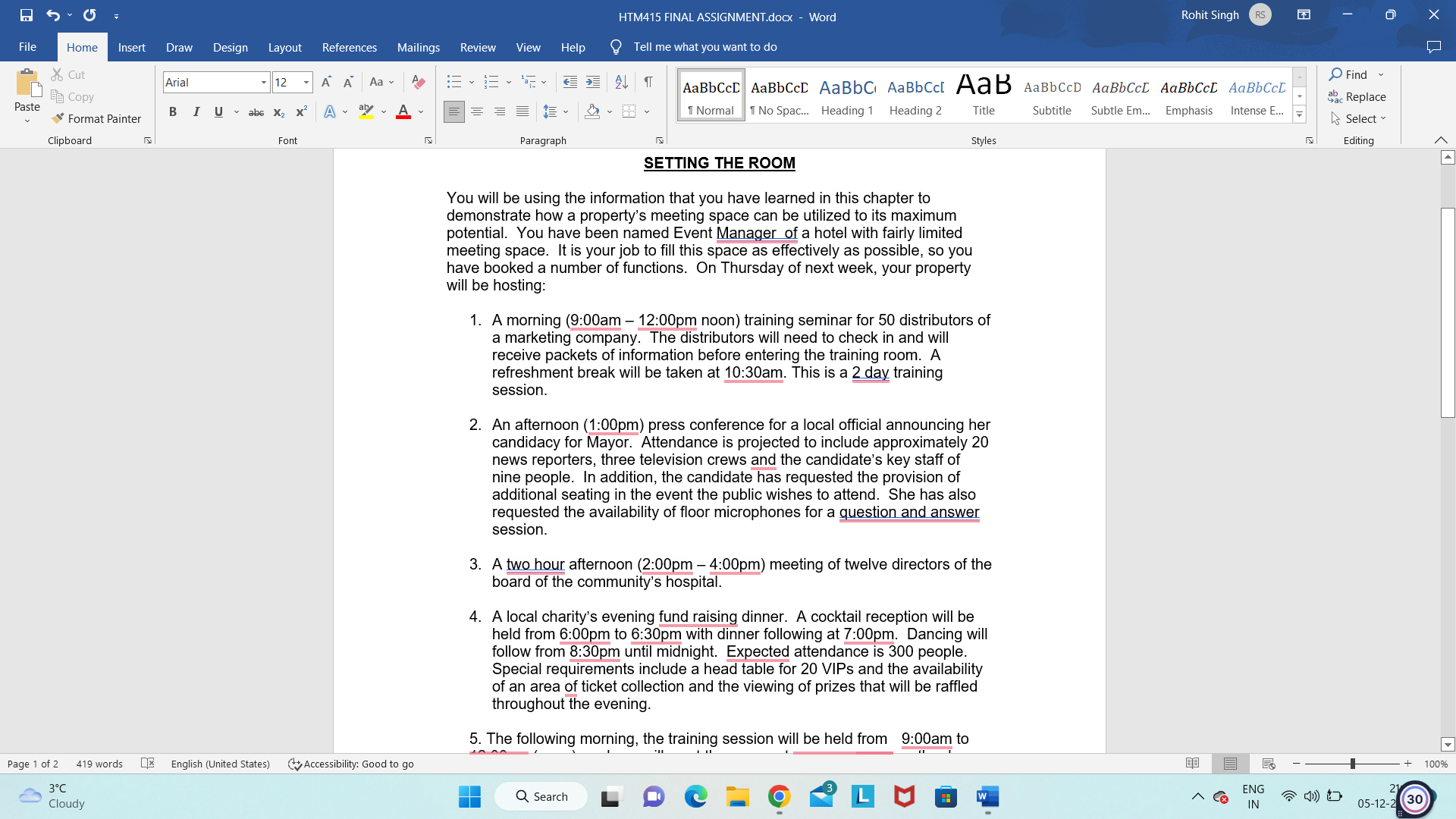1456x819 pixels.
Task: Open Word count from the status bar
Action: (99, 764)
